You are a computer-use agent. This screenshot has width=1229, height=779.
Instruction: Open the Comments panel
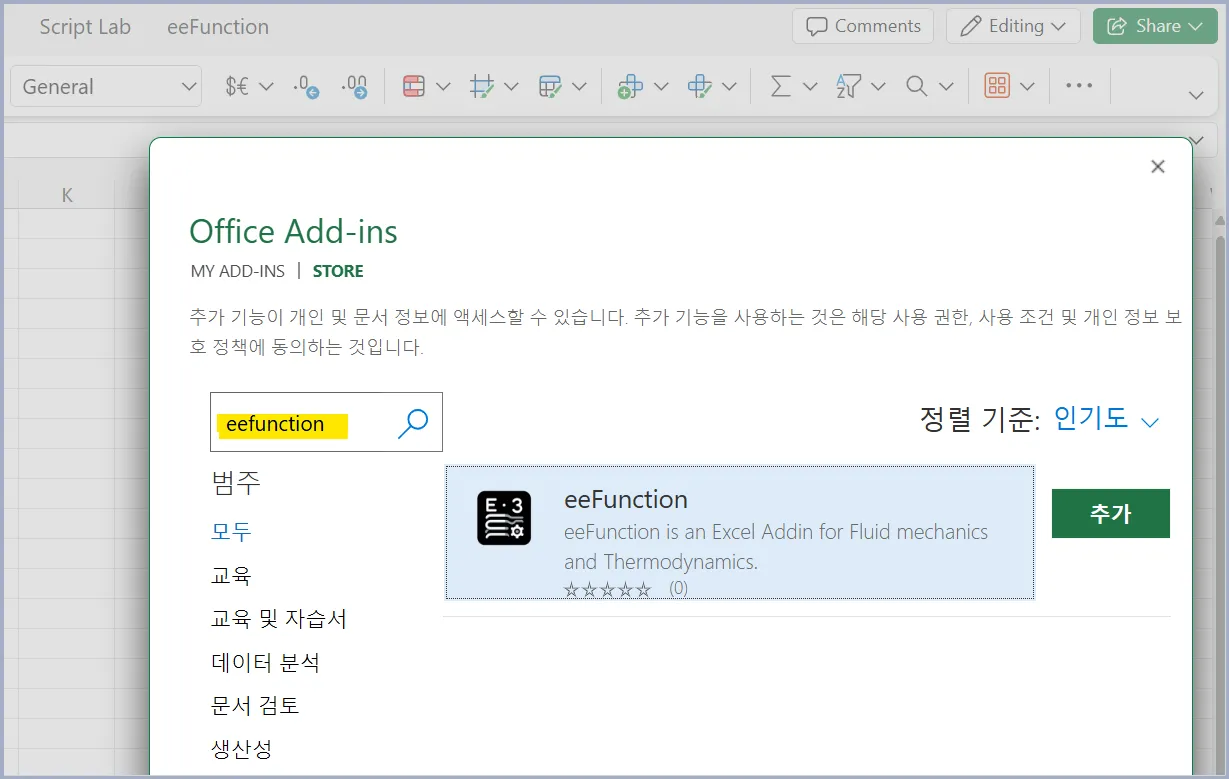pyautogui.click(x=862, y=26)
